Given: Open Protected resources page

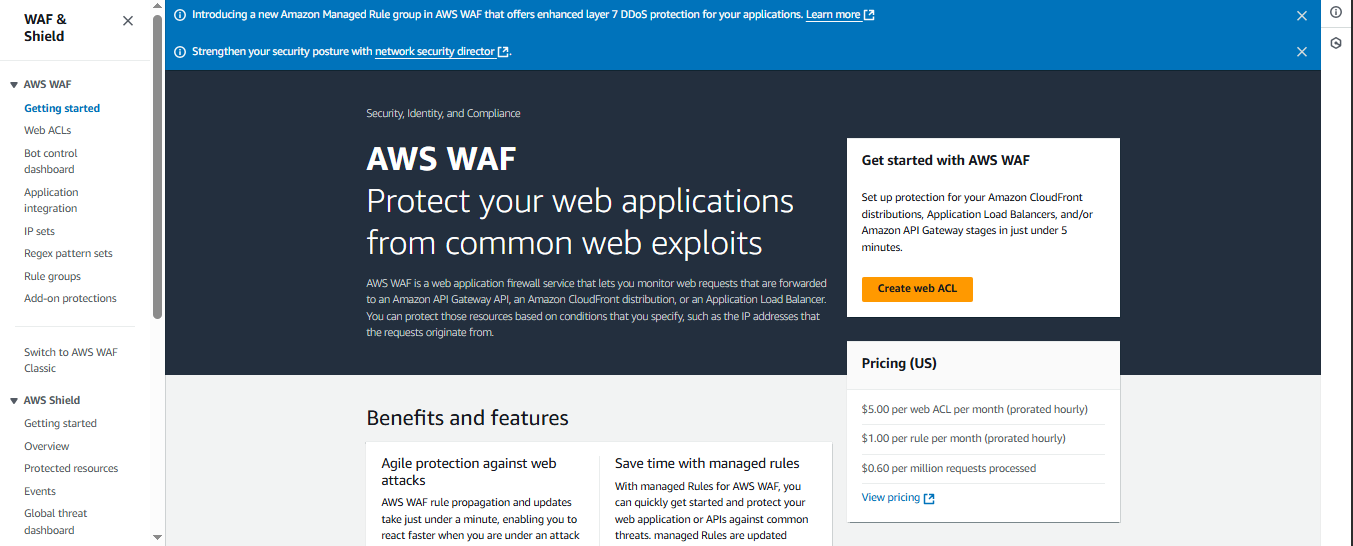Looking at the screenshot, I should click(x=71, y=468).
